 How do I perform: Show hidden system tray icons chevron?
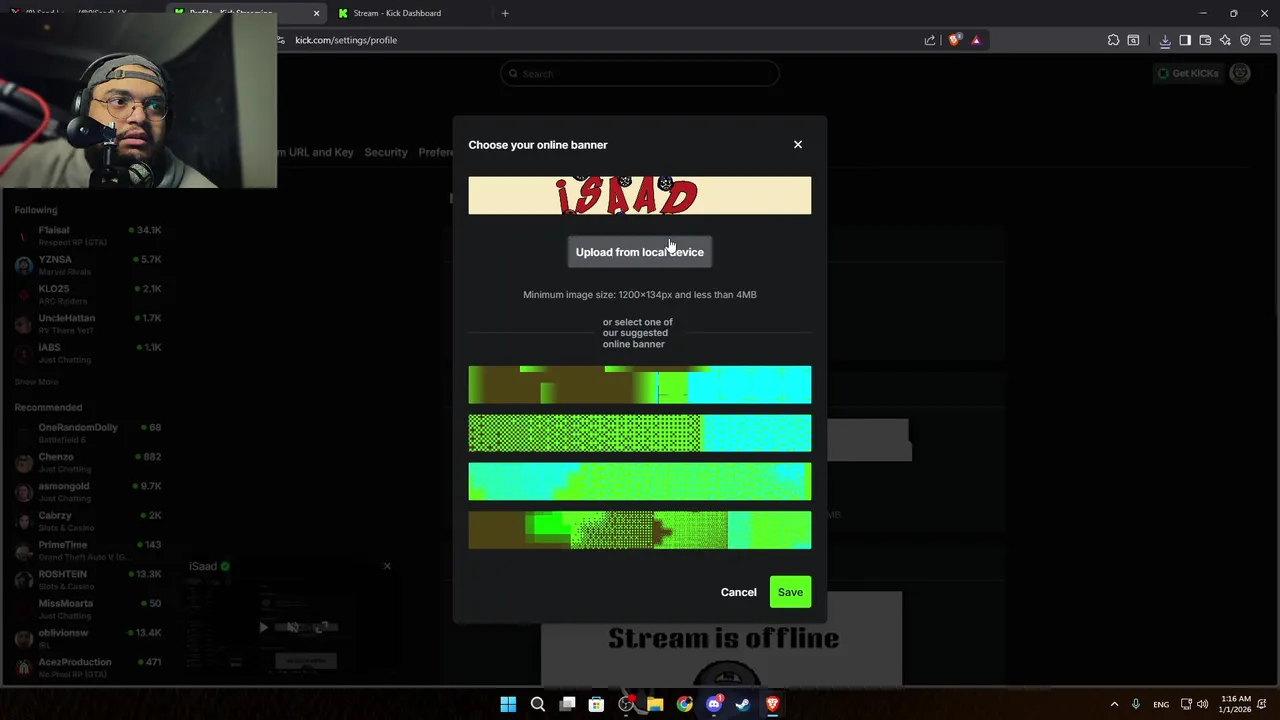1114,705
